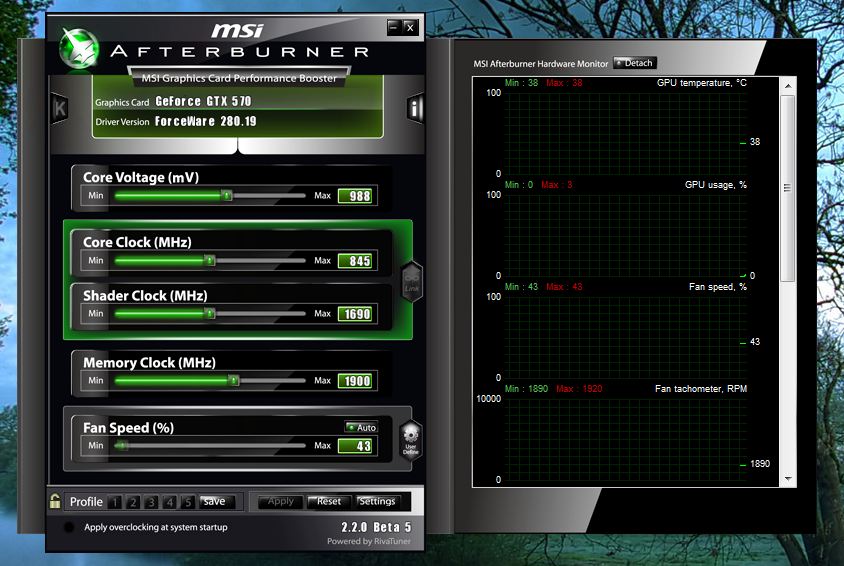Click the Shader Clock slider handle
This screenshot has height=566, width=844.
[x=210, y=314]
